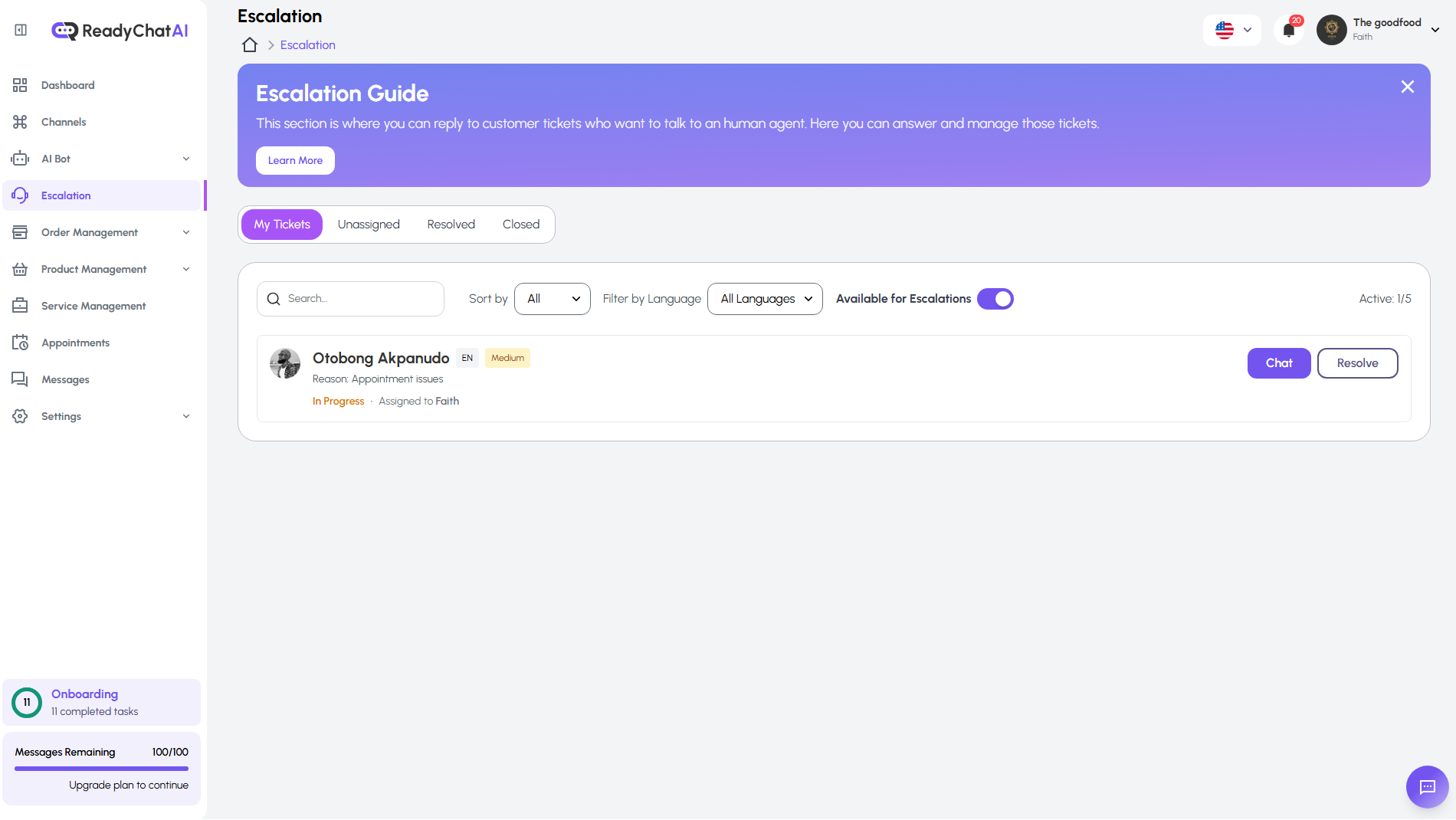Expand the language flag selector

tap(1231, 31)
